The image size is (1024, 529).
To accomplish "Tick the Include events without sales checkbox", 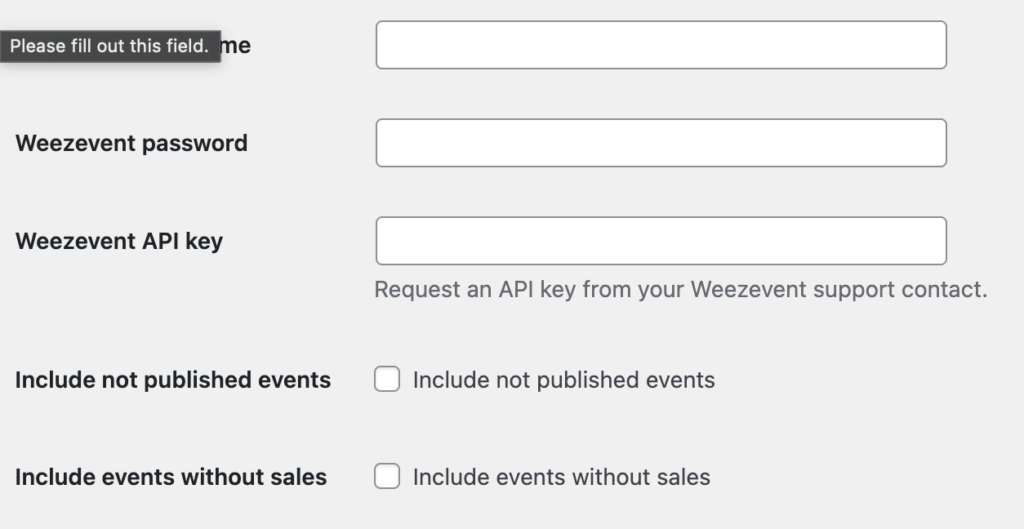I will 387,477.
